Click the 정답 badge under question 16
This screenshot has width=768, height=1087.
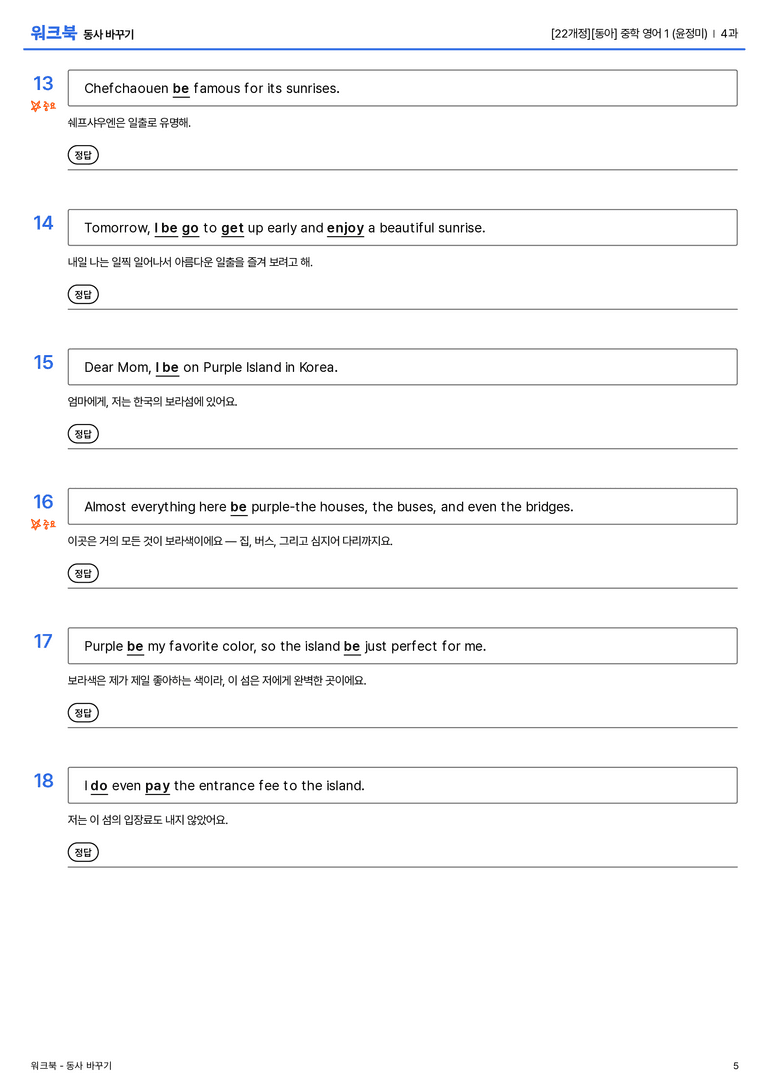click(83, 573)
